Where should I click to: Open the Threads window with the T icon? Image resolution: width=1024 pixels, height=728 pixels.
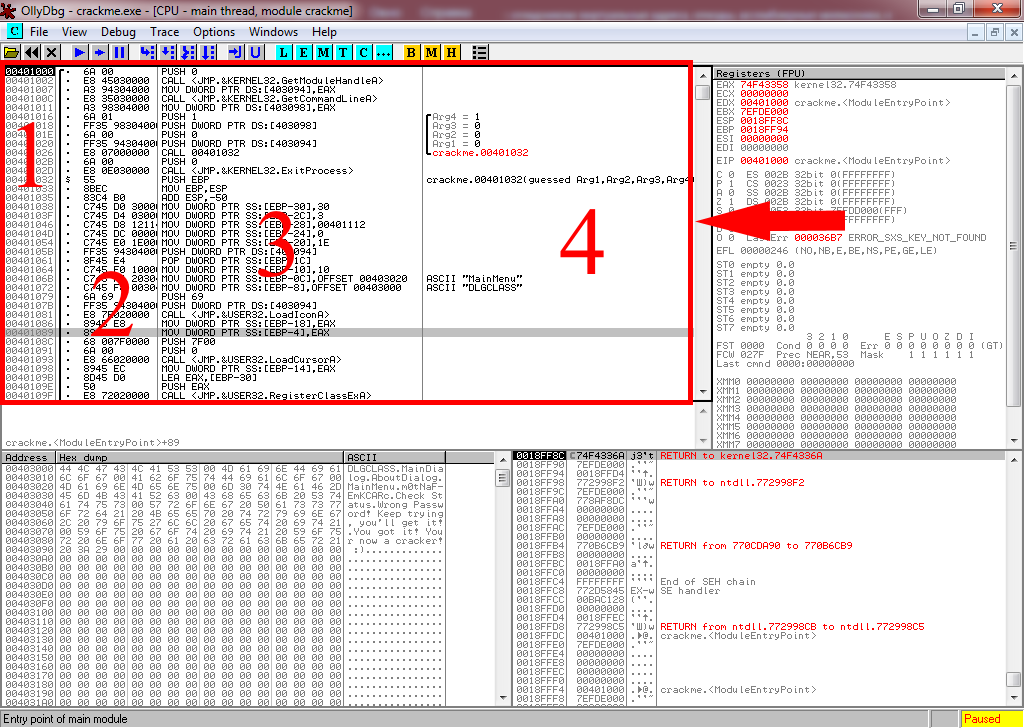tap(343, 52)
